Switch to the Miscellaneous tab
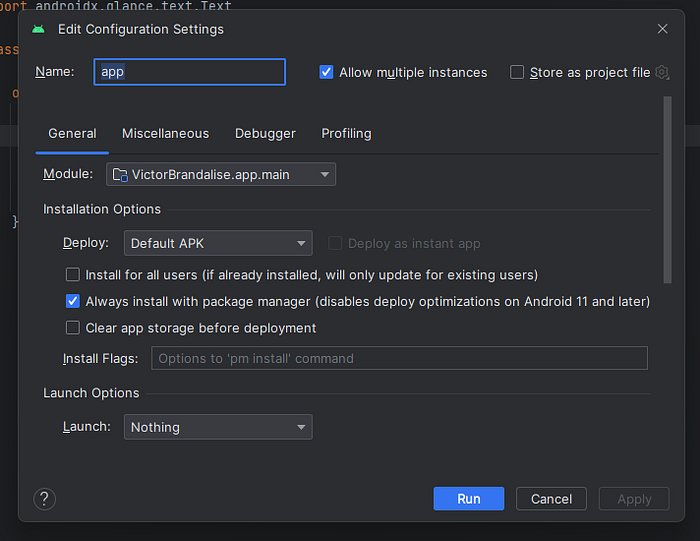The image size is (700, 541). 165,133
